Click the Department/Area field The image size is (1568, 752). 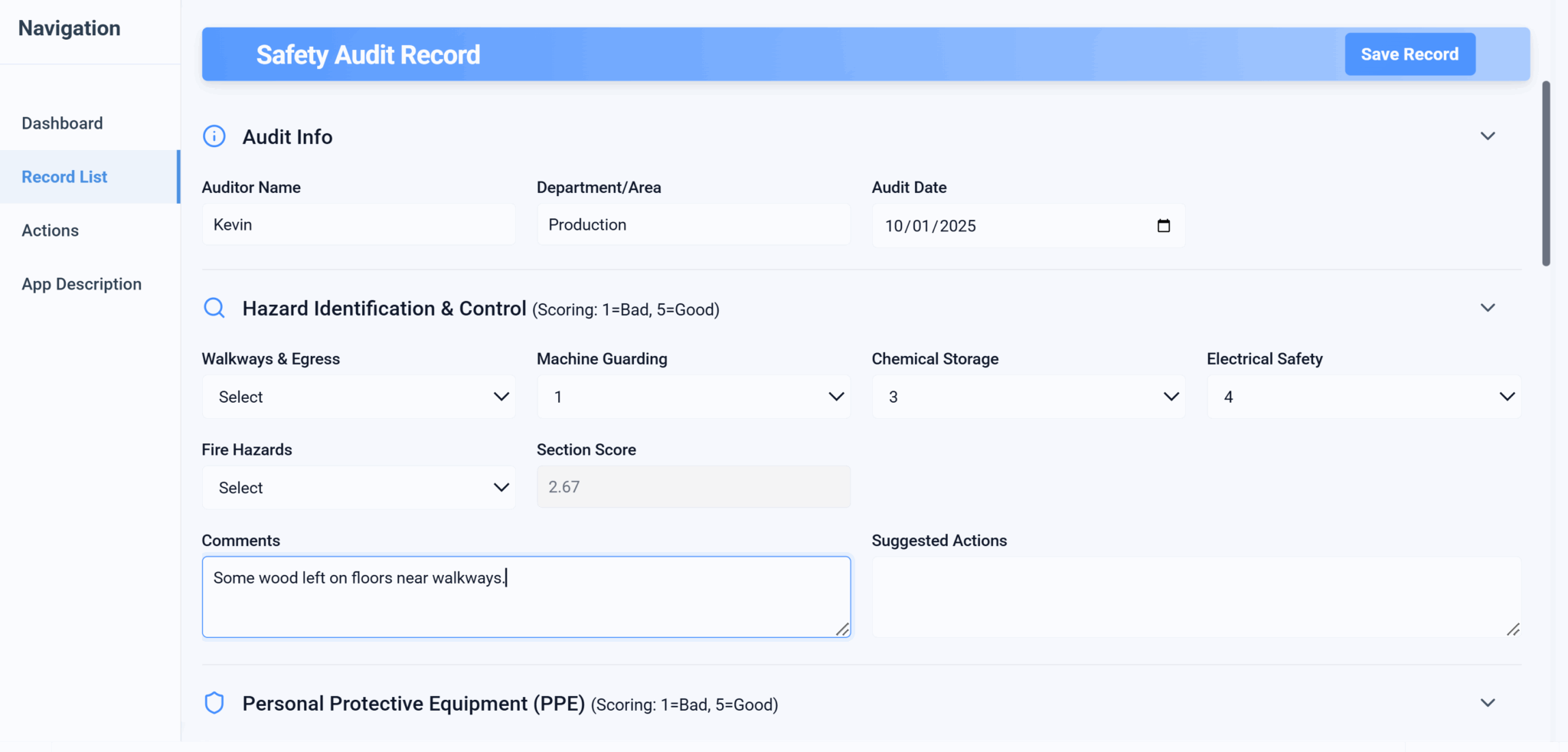[694, 224]
